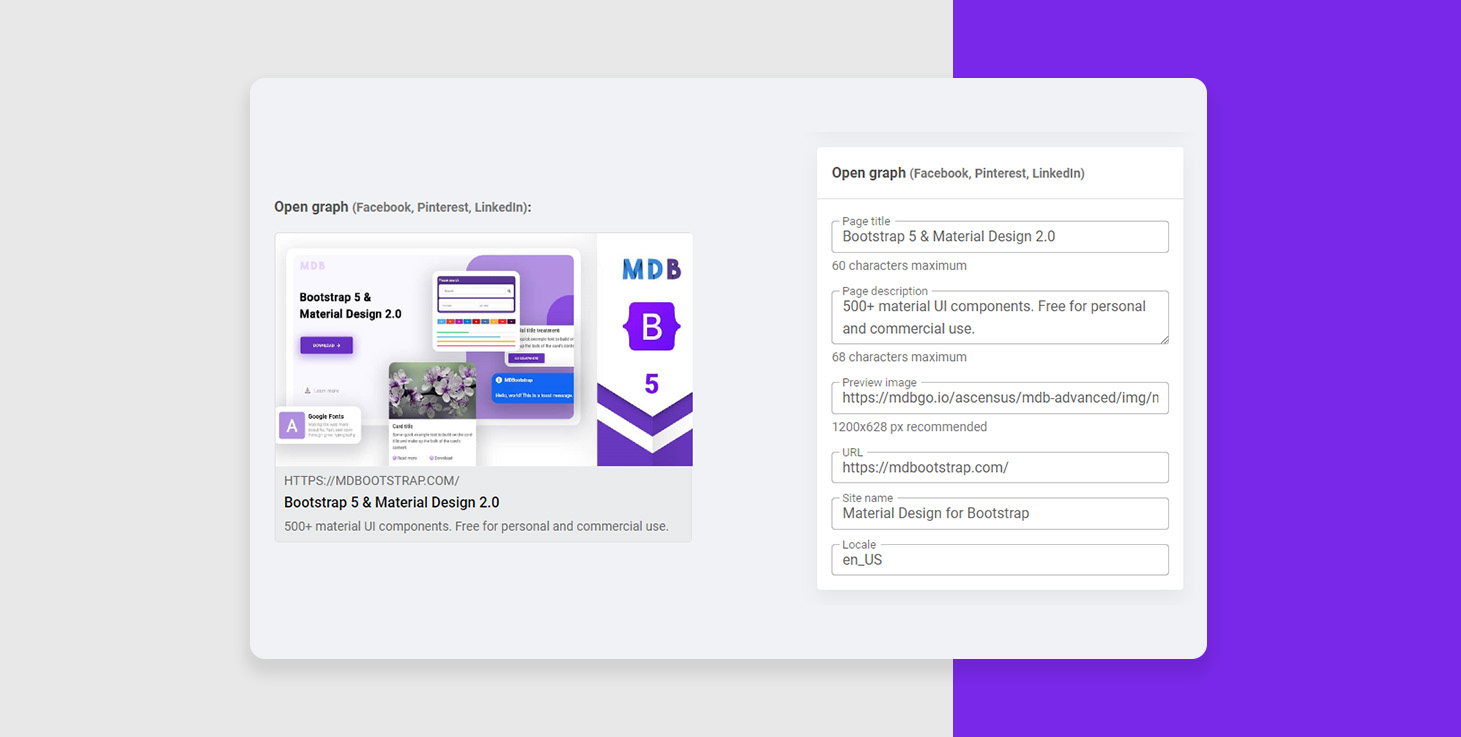Screen dimensions: 1461x737
Task: Click the Bootstrap B logo icon
Action: point(651,326)
